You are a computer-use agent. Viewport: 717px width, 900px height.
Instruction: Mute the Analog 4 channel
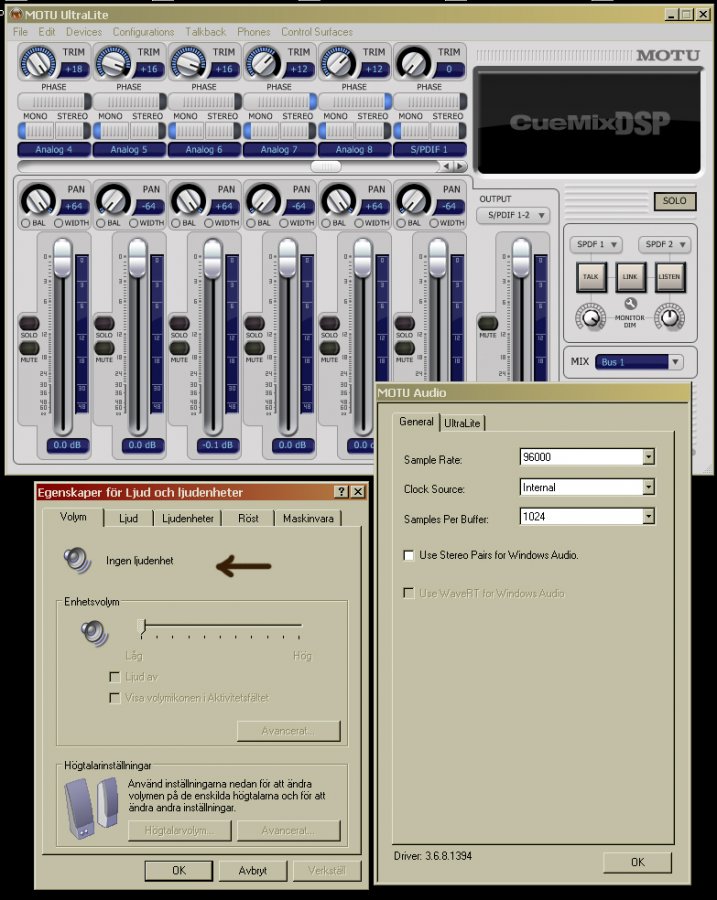point(29,348)
